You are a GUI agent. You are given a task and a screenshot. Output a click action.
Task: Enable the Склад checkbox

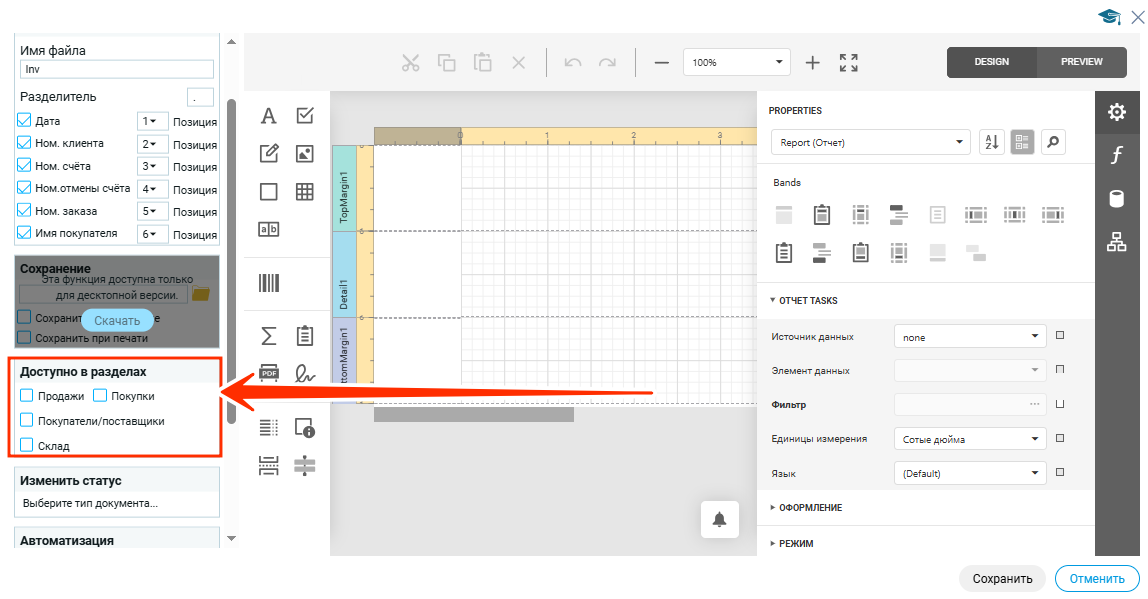tap(27, 445)
